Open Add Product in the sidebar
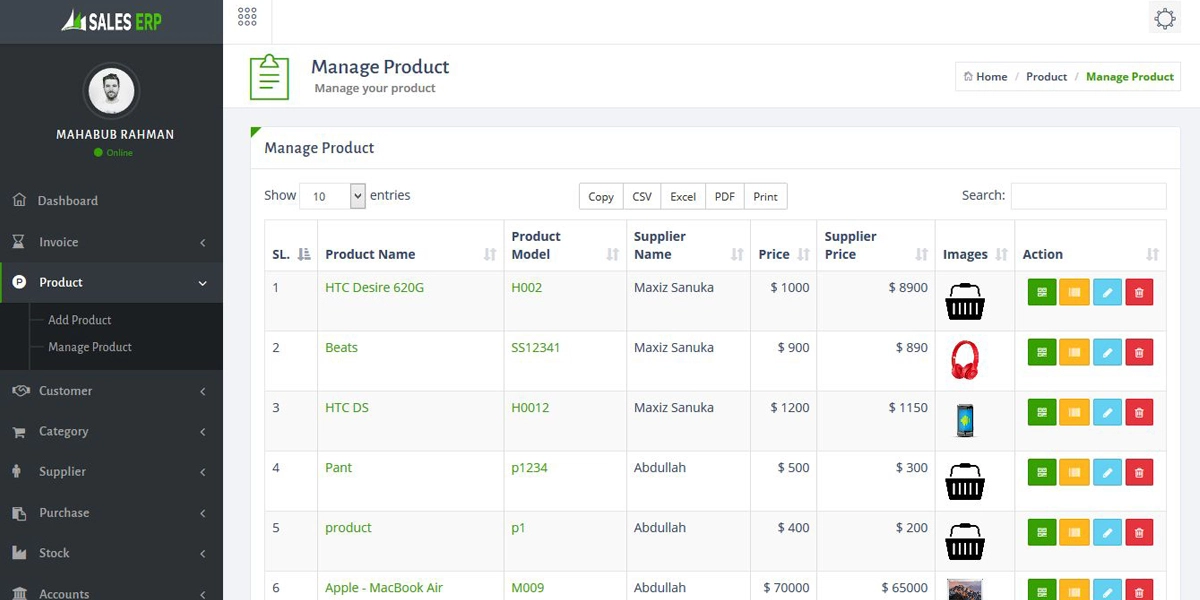The width and height of the screenshot is (1200, 600). pos(80,320)
